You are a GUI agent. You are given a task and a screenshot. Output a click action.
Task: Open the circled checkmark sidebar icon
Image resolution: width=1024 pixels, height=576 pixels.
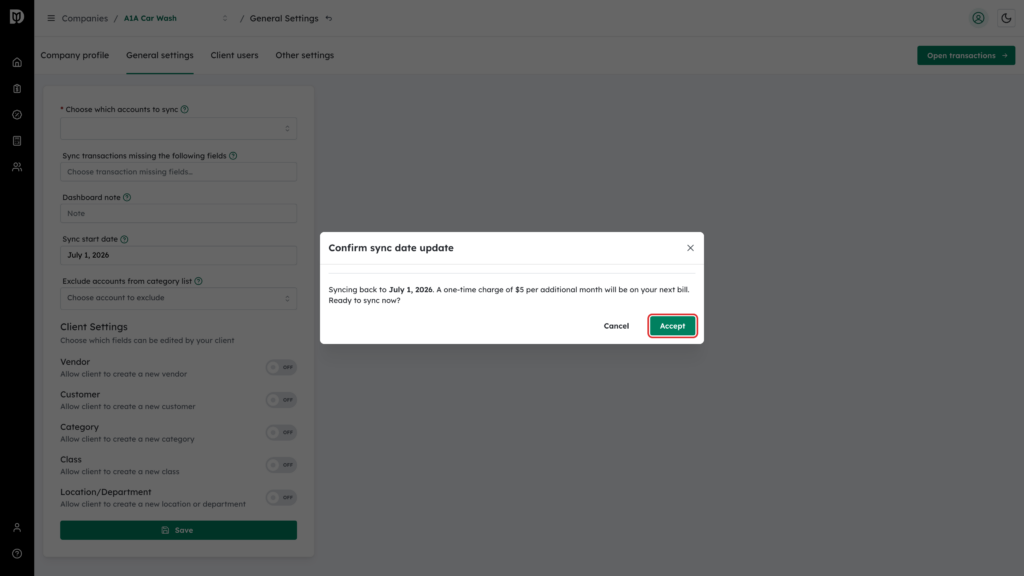coord(17,115)
